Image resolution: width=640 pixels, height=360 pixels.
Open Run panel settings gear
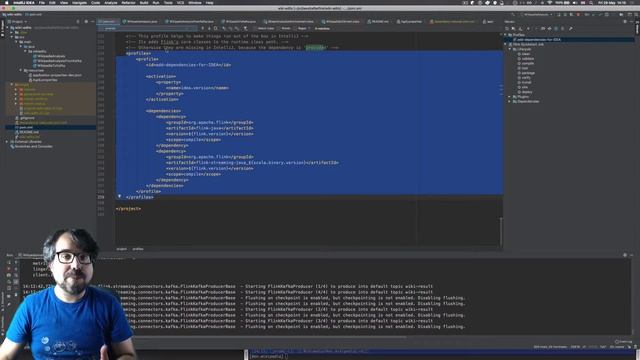pyautogui.click(x=625, y=255)
